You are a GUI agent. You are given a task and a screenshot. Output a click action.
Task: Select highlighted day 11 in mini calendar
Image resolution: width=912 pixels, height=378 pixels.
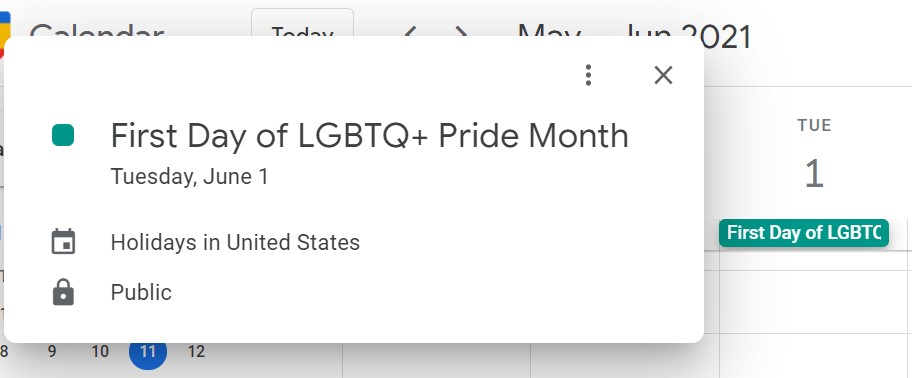[x=148, y=351]
